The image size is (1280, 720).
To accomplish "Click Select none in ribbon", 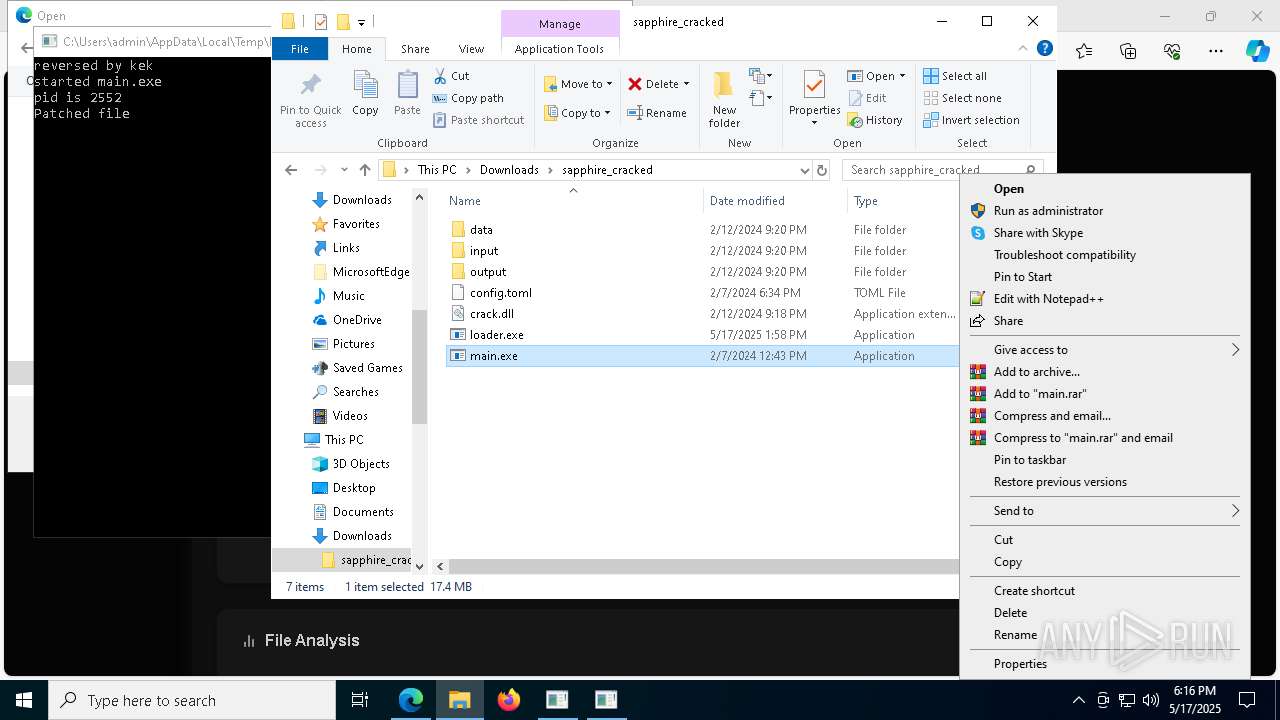I will click(x=962, y=98).
